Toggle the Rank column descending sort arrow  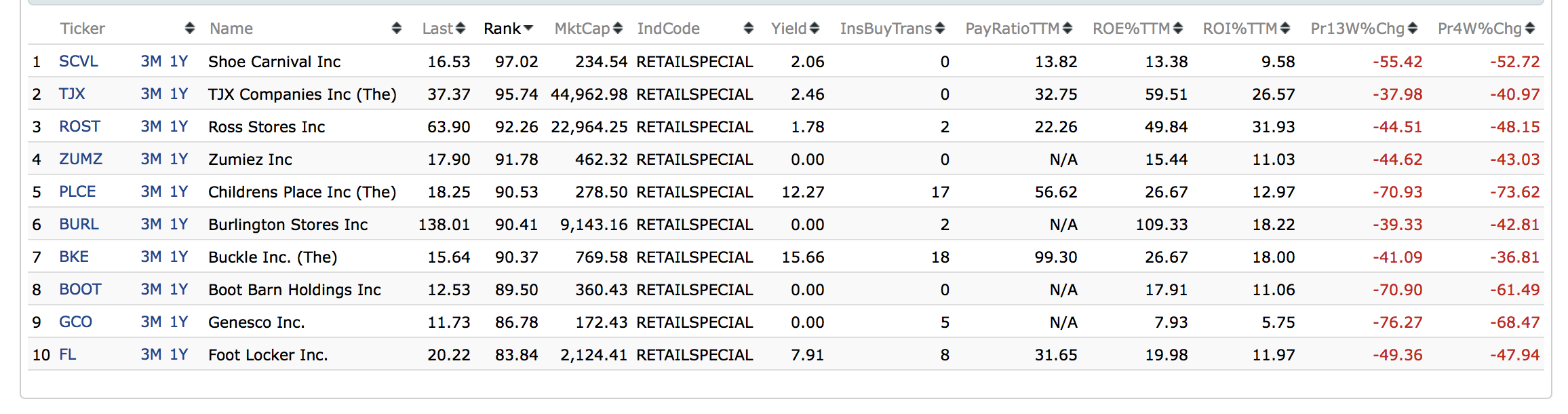click(x=528, y=29)
